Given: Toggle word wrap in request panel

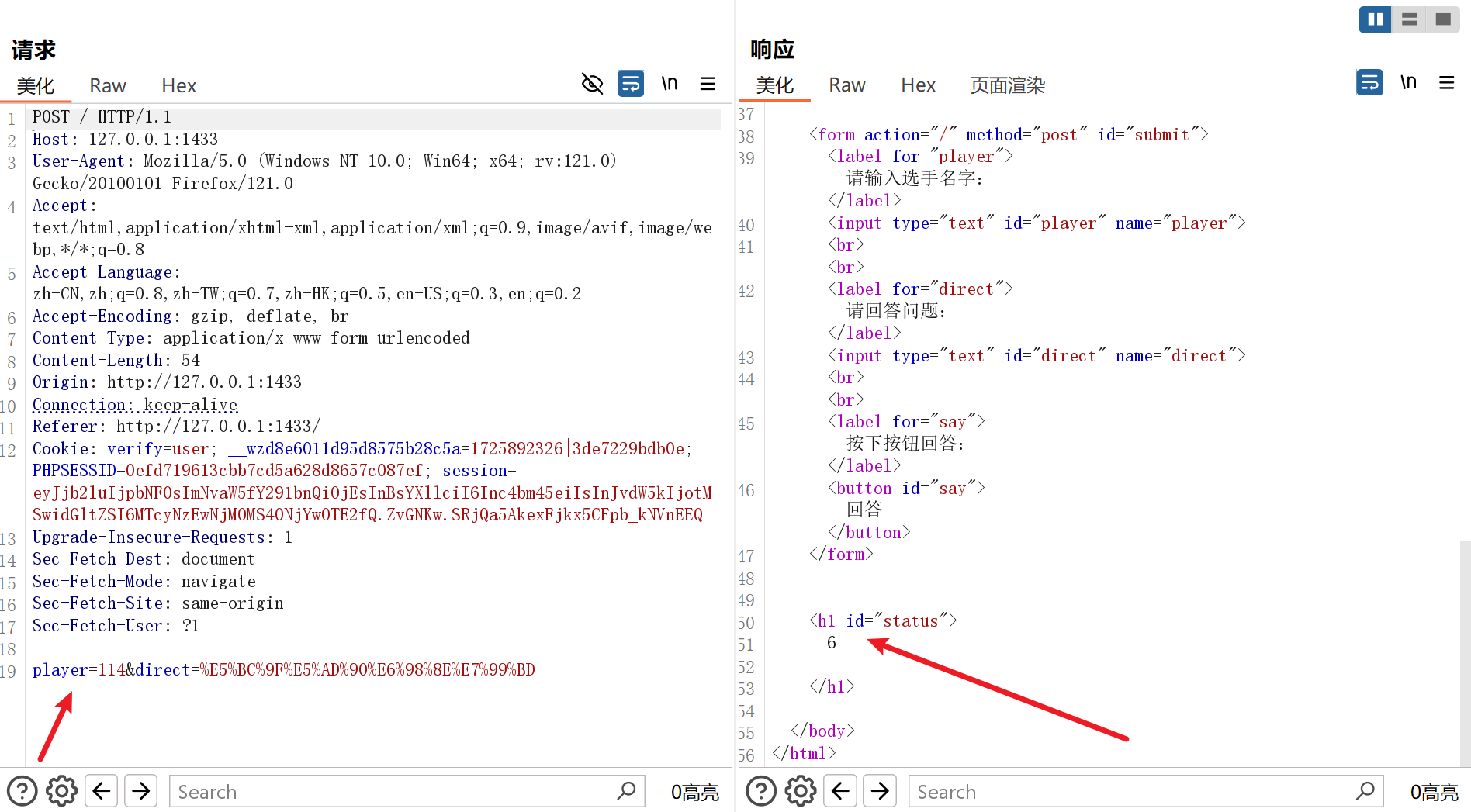Looking at the screenshot, I should [630, 84].
